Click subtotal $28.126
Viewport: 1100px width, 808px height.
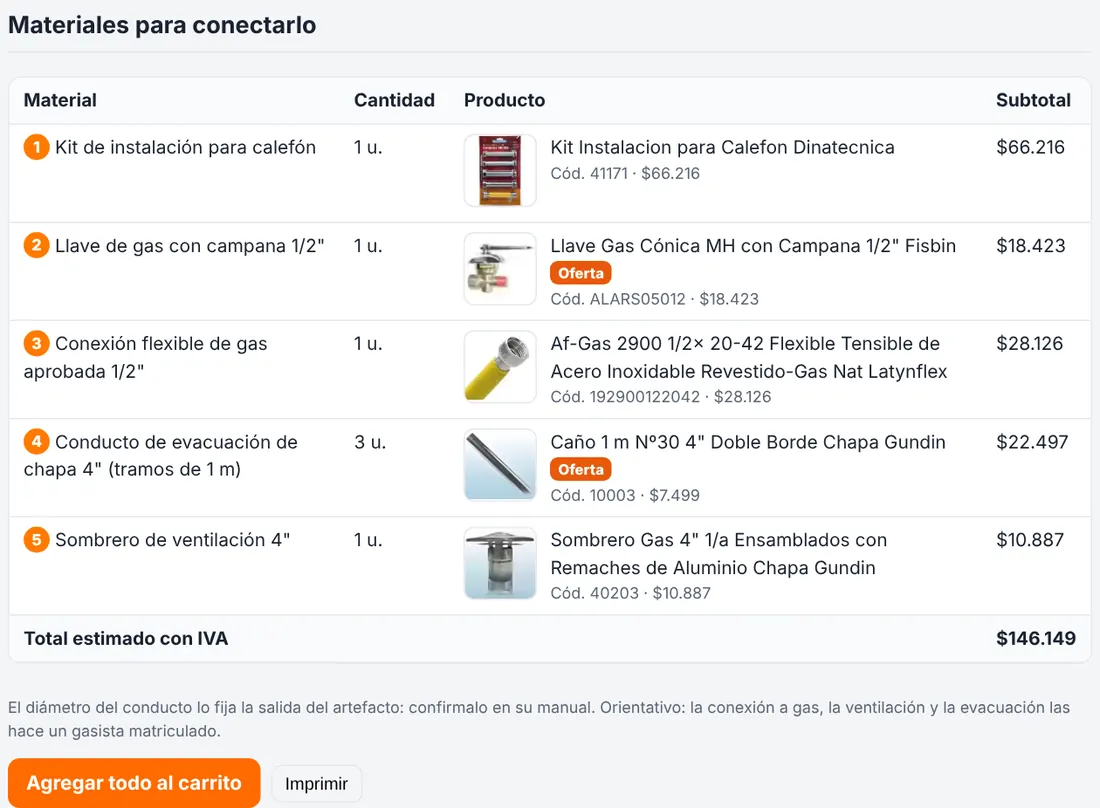[x=1030, y=344]
